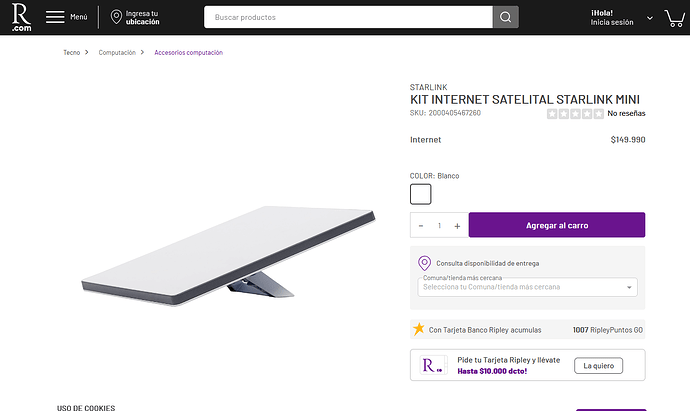Expand the Inicia sesión account chevron
Viewport: 690px width, 411px height.
coord(650,18)
